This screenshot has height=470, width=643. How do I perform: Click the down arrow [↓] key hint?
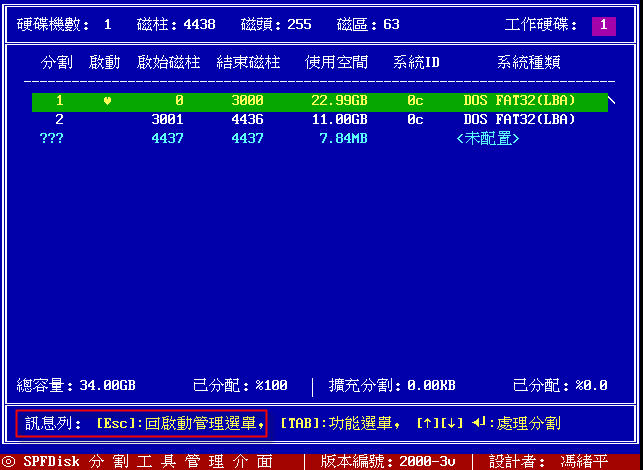click(451, 423)
